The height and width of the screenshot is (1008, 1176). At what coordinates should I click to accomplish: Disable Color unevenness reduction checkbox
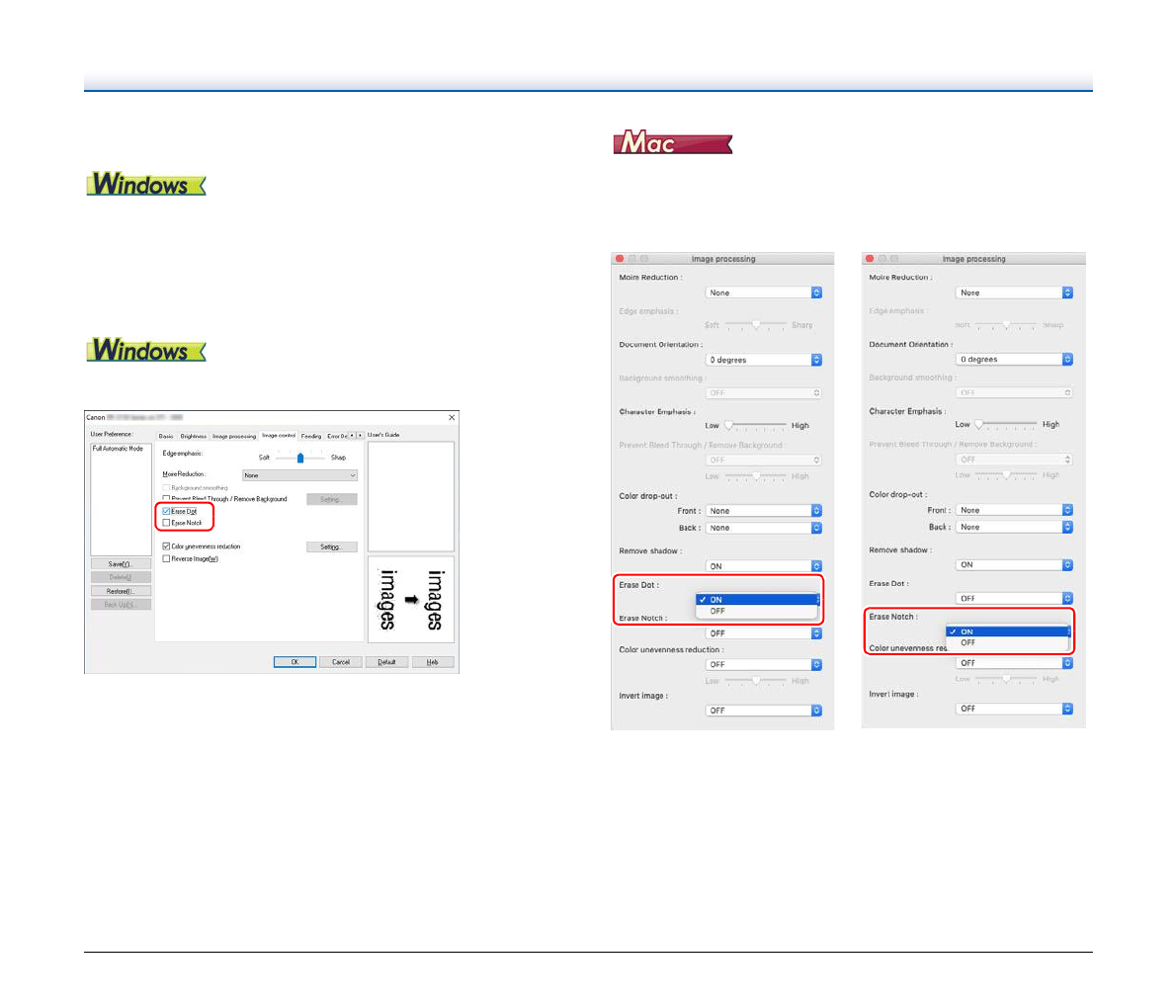point(166,546)
